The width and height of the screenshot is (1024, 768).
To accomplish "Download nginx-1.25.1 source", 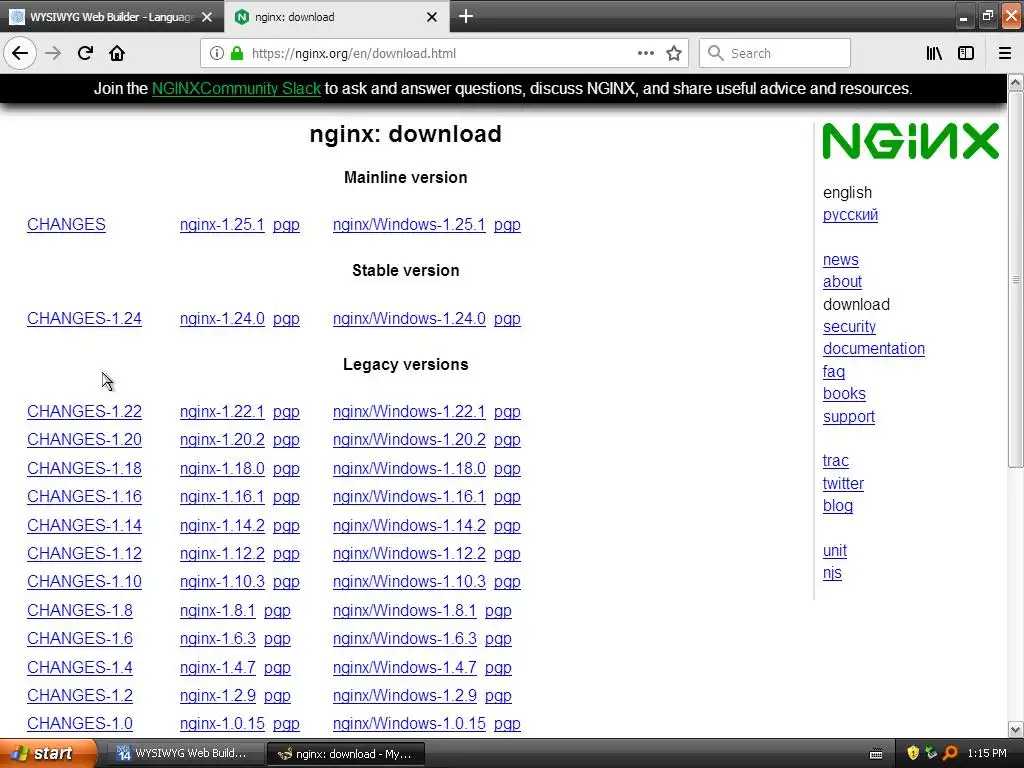I will pos(222,225).
